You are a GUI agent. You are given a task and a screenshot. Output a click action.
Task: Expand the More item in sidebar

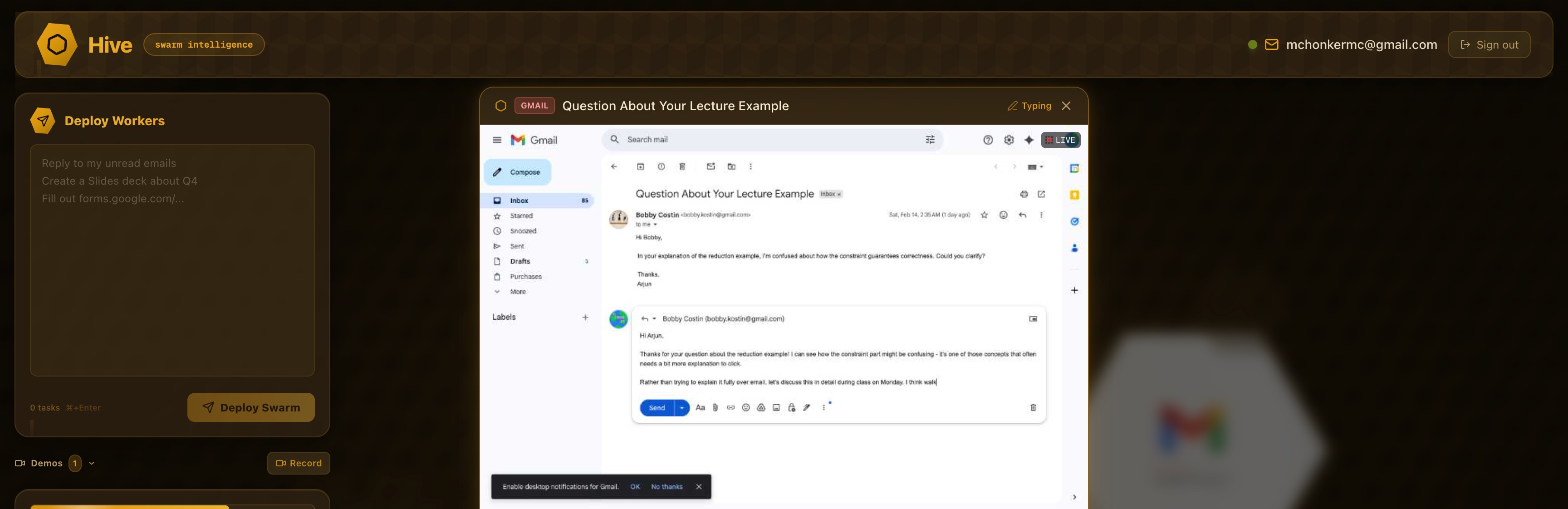point(517,292)
